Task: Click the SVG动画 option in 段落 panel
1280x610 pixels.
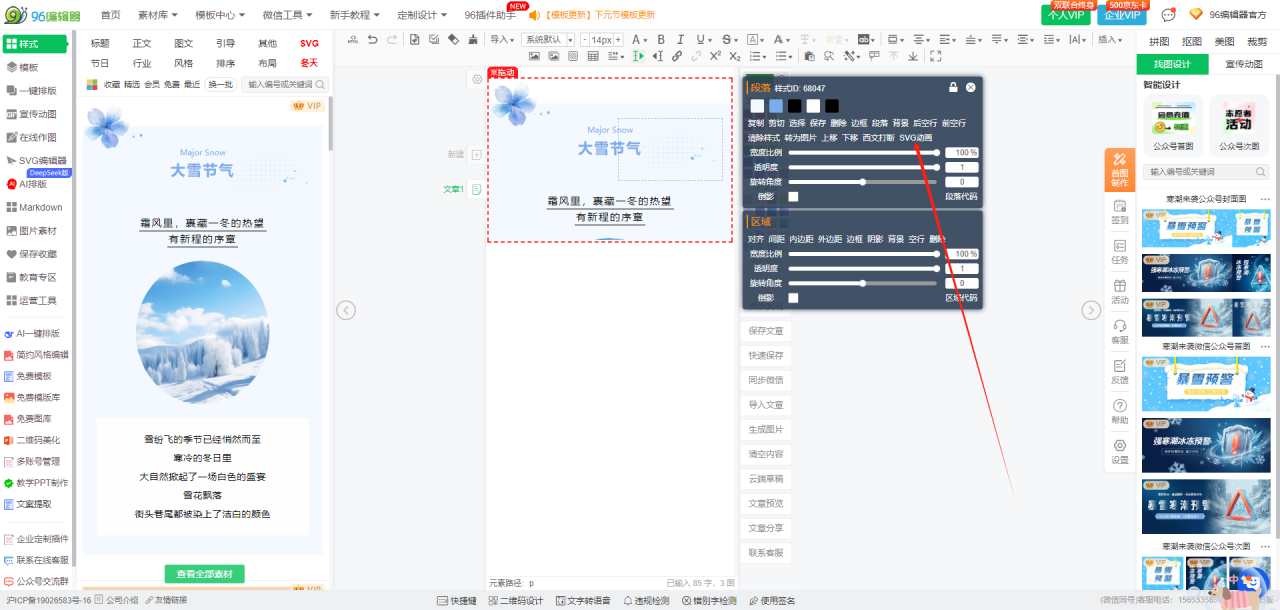Action: [x=915, y=138]
